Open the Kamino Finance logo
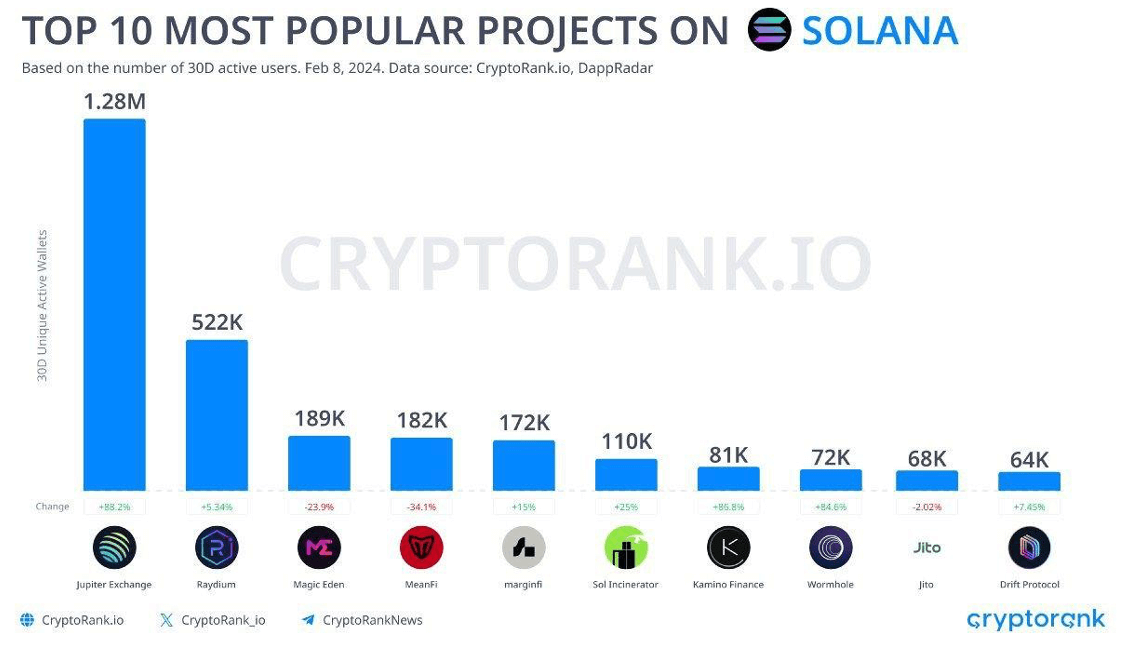Screen dimensions: 1124x648 [x=728, y=547]
